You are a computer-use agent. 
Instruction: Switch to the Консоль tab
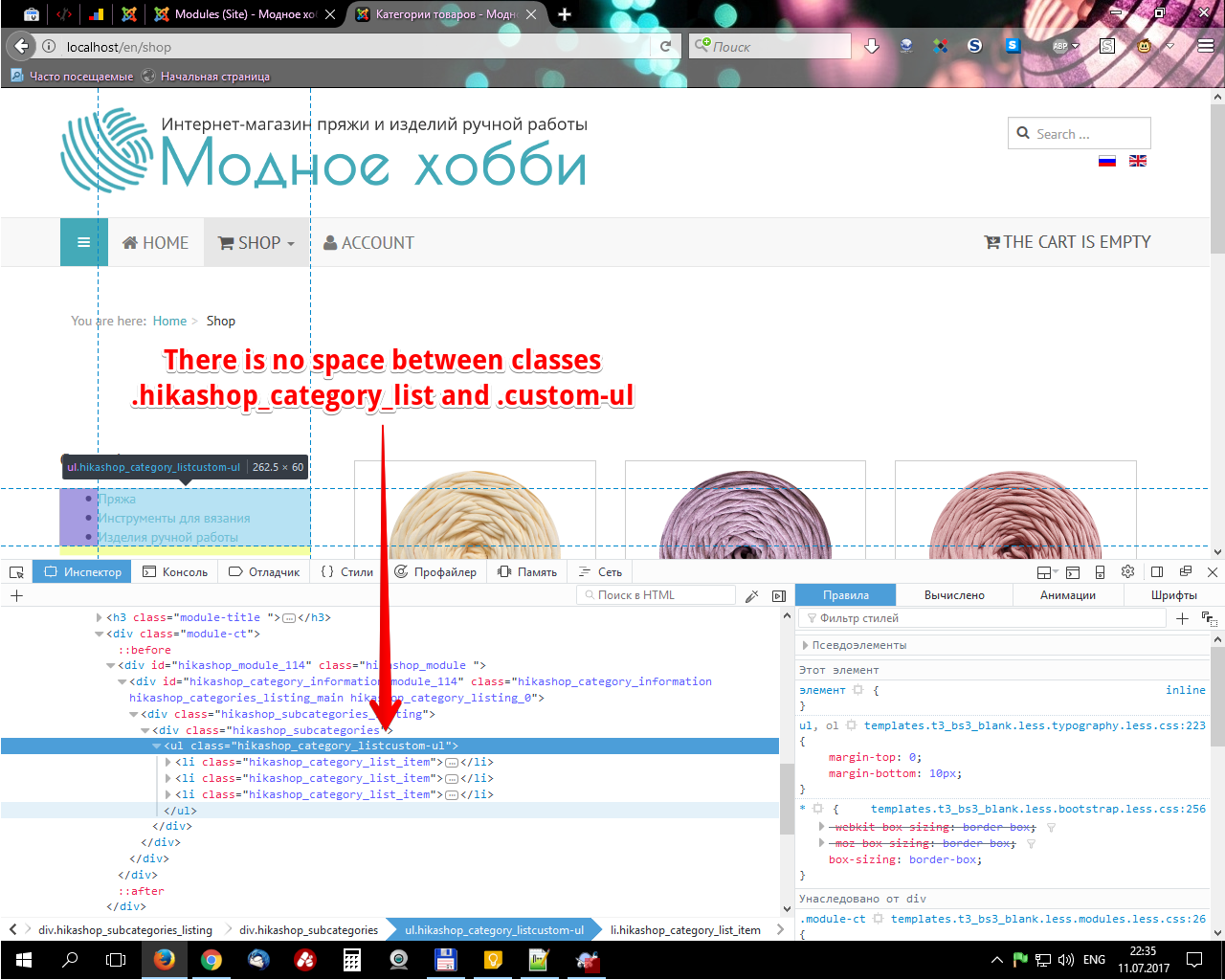point(175,572)
